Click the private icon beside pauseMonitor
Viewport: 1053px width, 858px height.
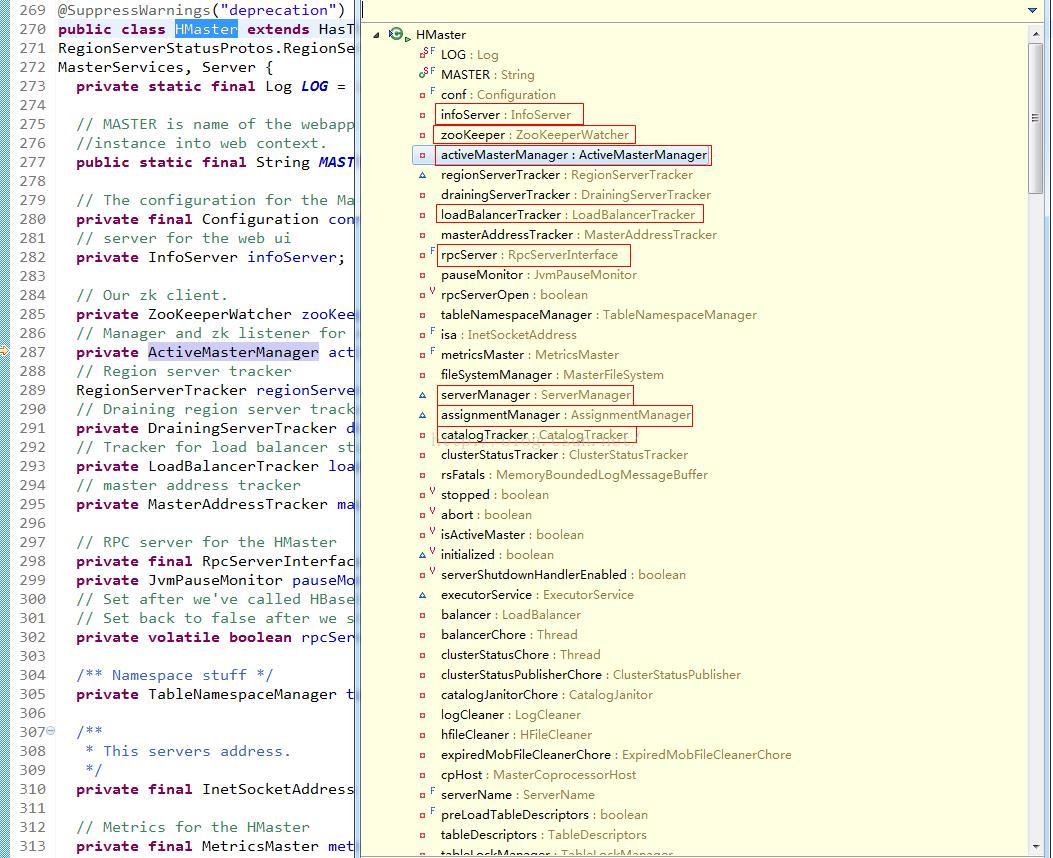coord(422,275)
